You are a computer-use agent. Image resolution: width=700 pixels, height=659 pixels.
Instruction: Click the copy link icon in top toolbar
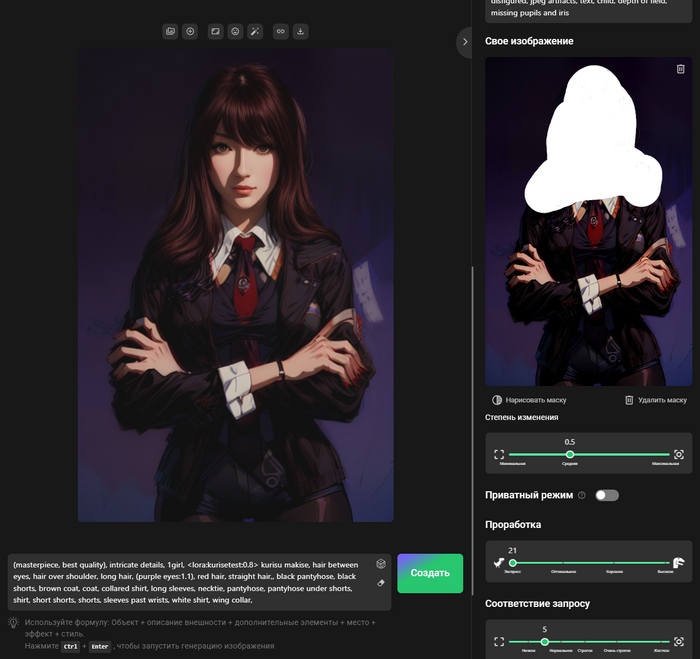pyautogui.click(x=280, y=31)
